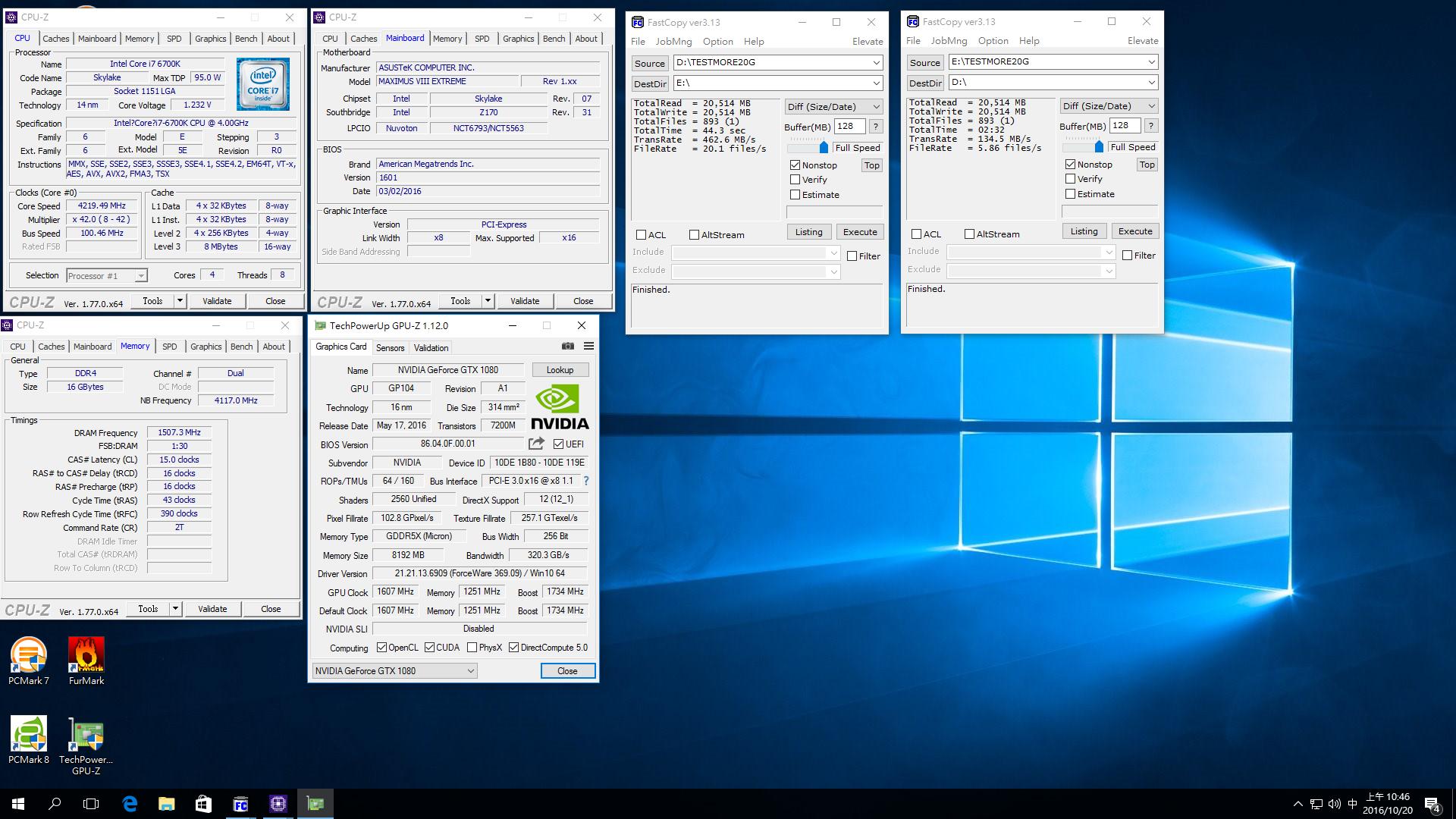Click the BIOS share/export arrow icon
1456x819 pixels.
[536, 444]
